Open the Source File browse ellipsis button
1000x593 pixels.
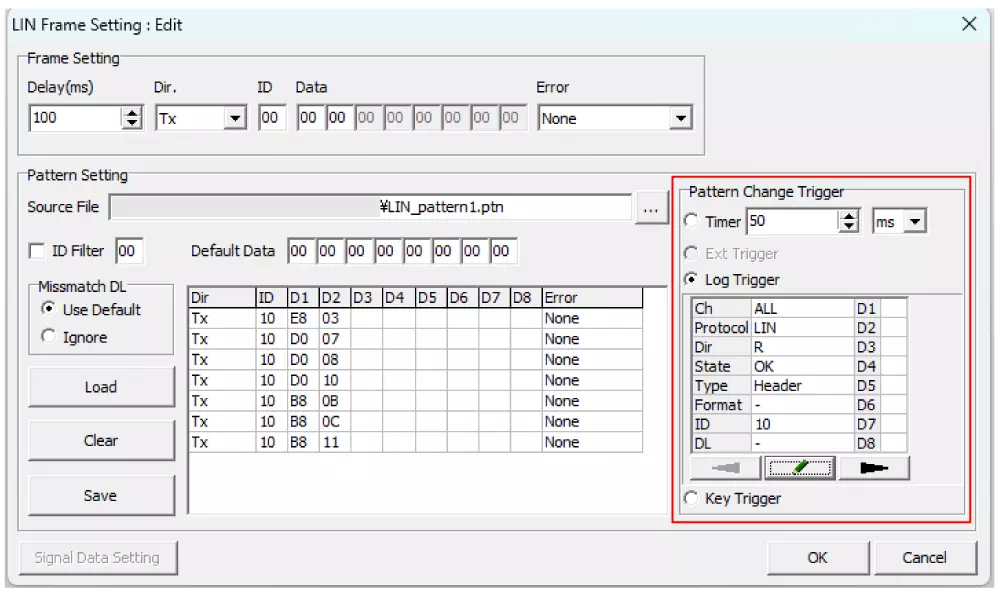651,207
